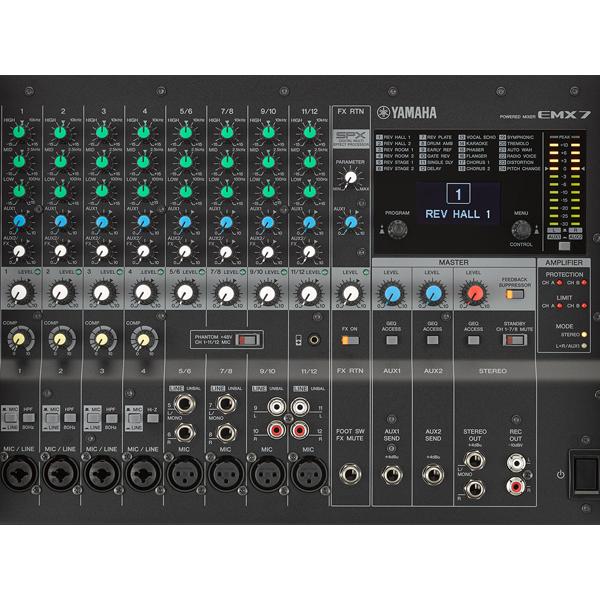Push the STEREO GEQ ACCESS button
The width and height of the screenshot is (600, 600).
click(x=474, y=340)
